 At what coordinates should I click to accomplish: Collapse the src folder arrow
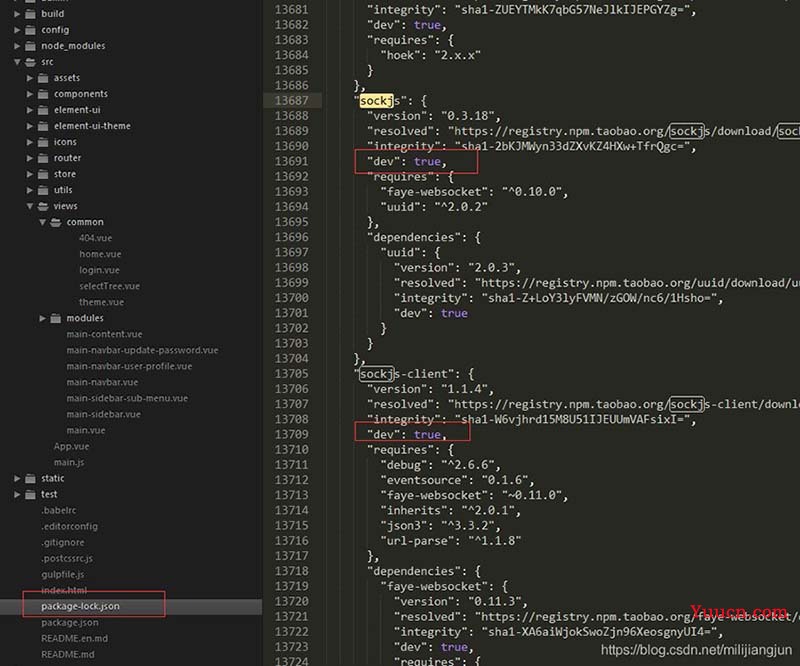[17, 62]
